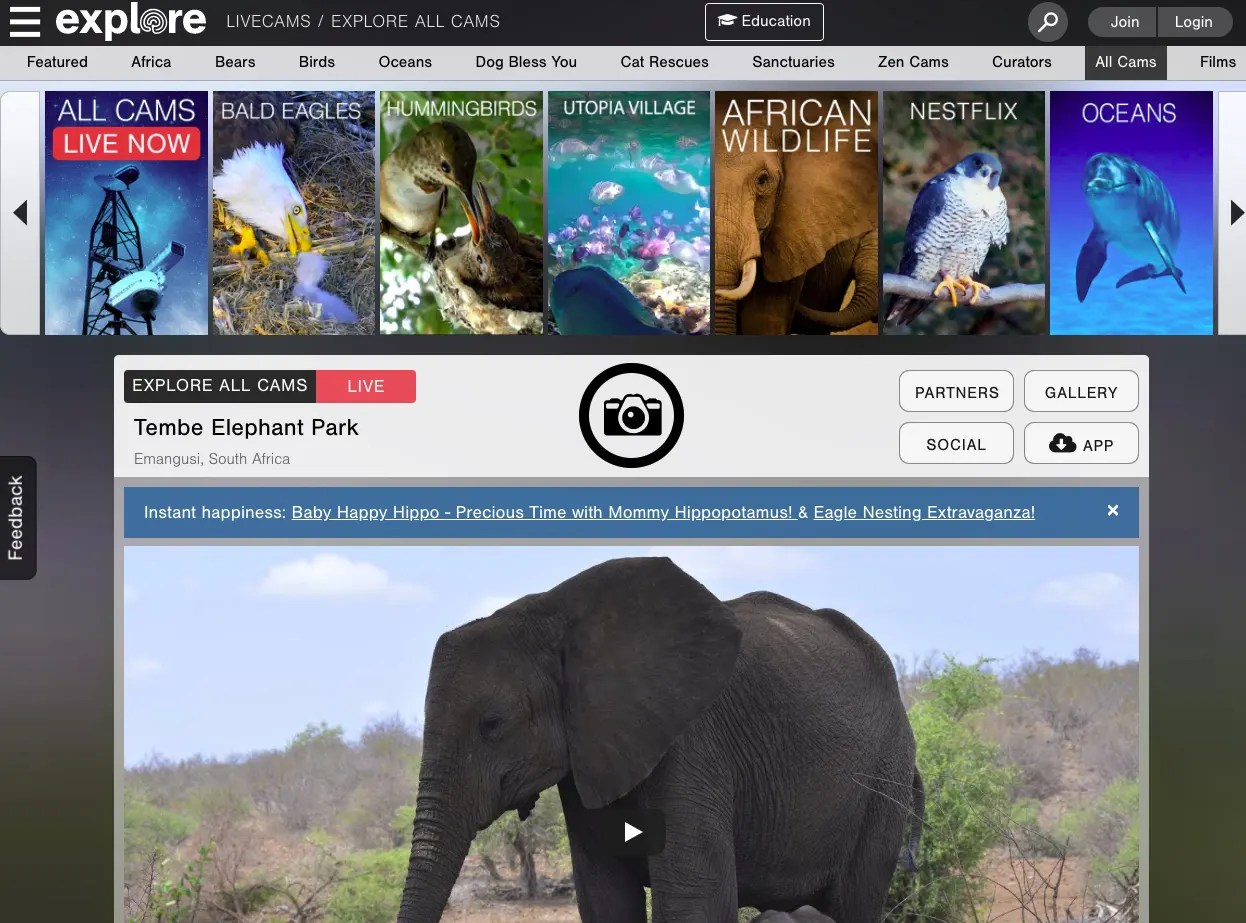Dismiss the Instant happiness banner
Viewport: 1246px width, 923px height.
pyautogui.click(x=1112, y=510)
